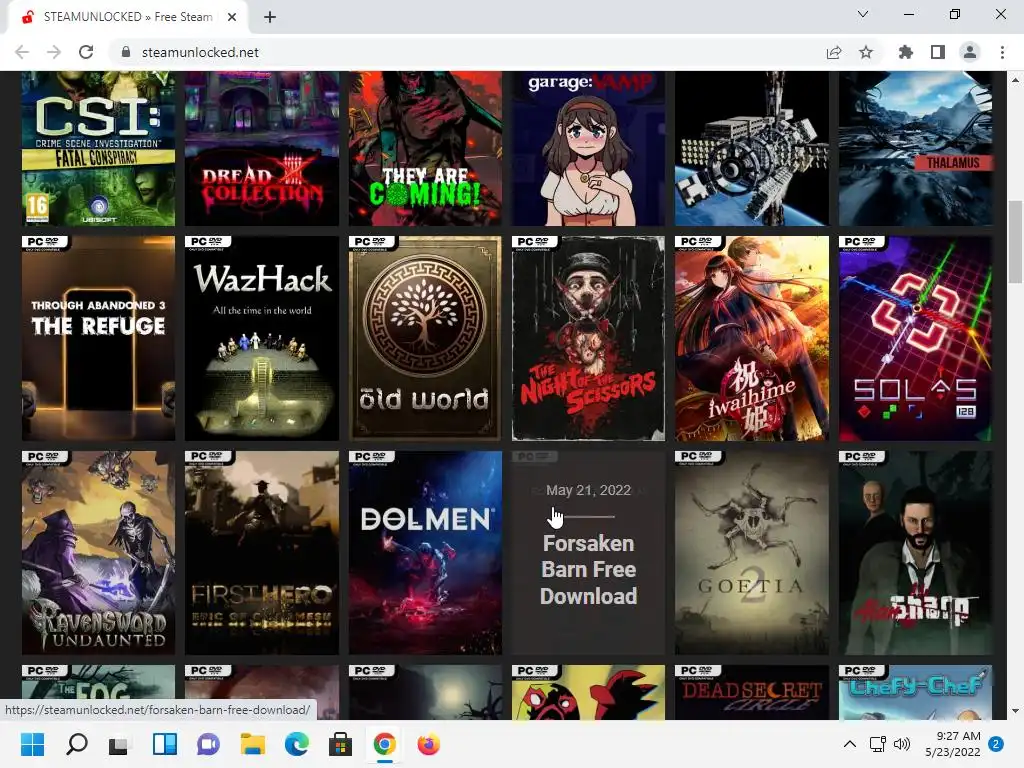Show hidden system tray icons
This screenshot has height=768, width=1024.
[x=850, y=744]
